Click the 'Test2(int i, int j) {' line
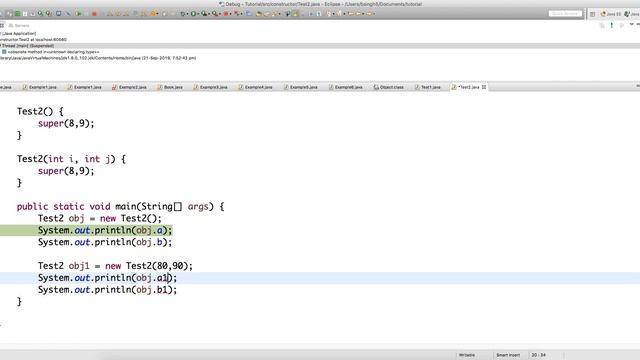Image resolution: width=640 pixels, height=360 pixels. (71, 159)
